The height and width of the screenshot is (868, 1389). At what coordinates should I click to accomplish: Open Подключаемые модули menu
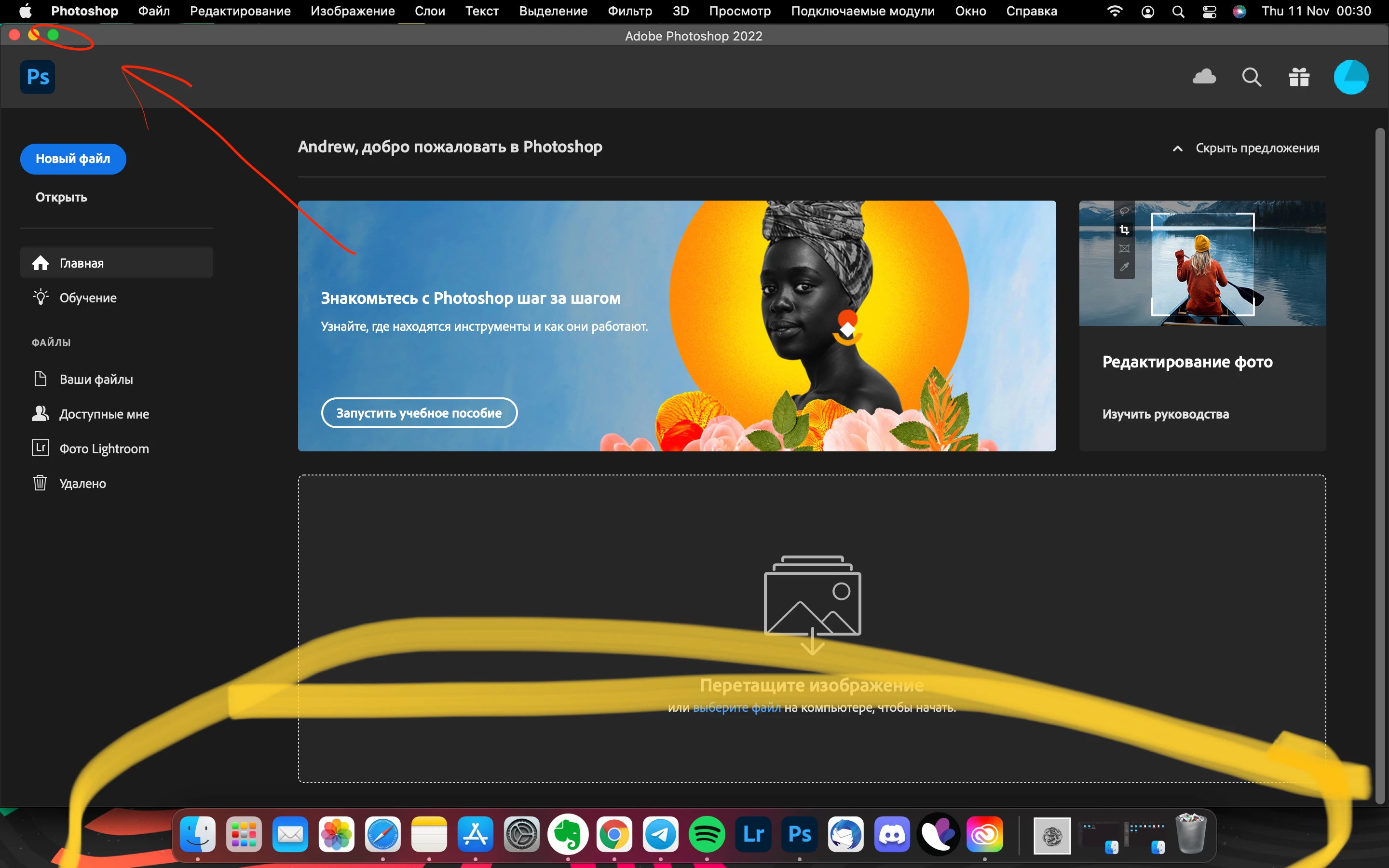pos(862,12)
